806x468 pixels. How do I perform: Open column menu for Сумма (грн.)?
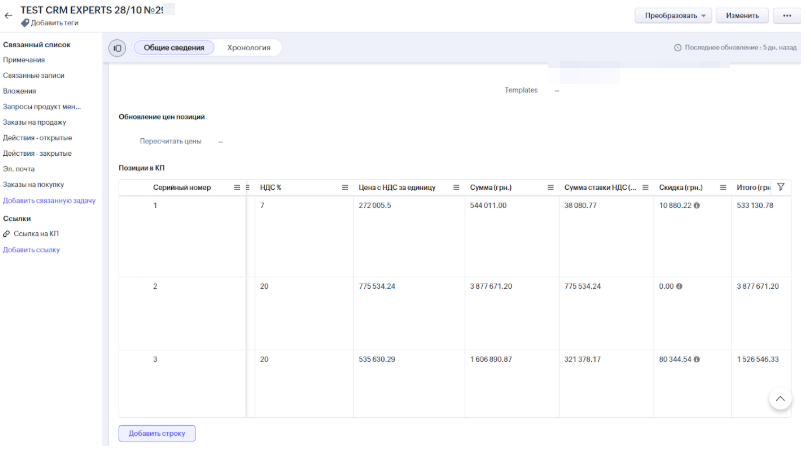pyautogui.click(x=551, y=188)
